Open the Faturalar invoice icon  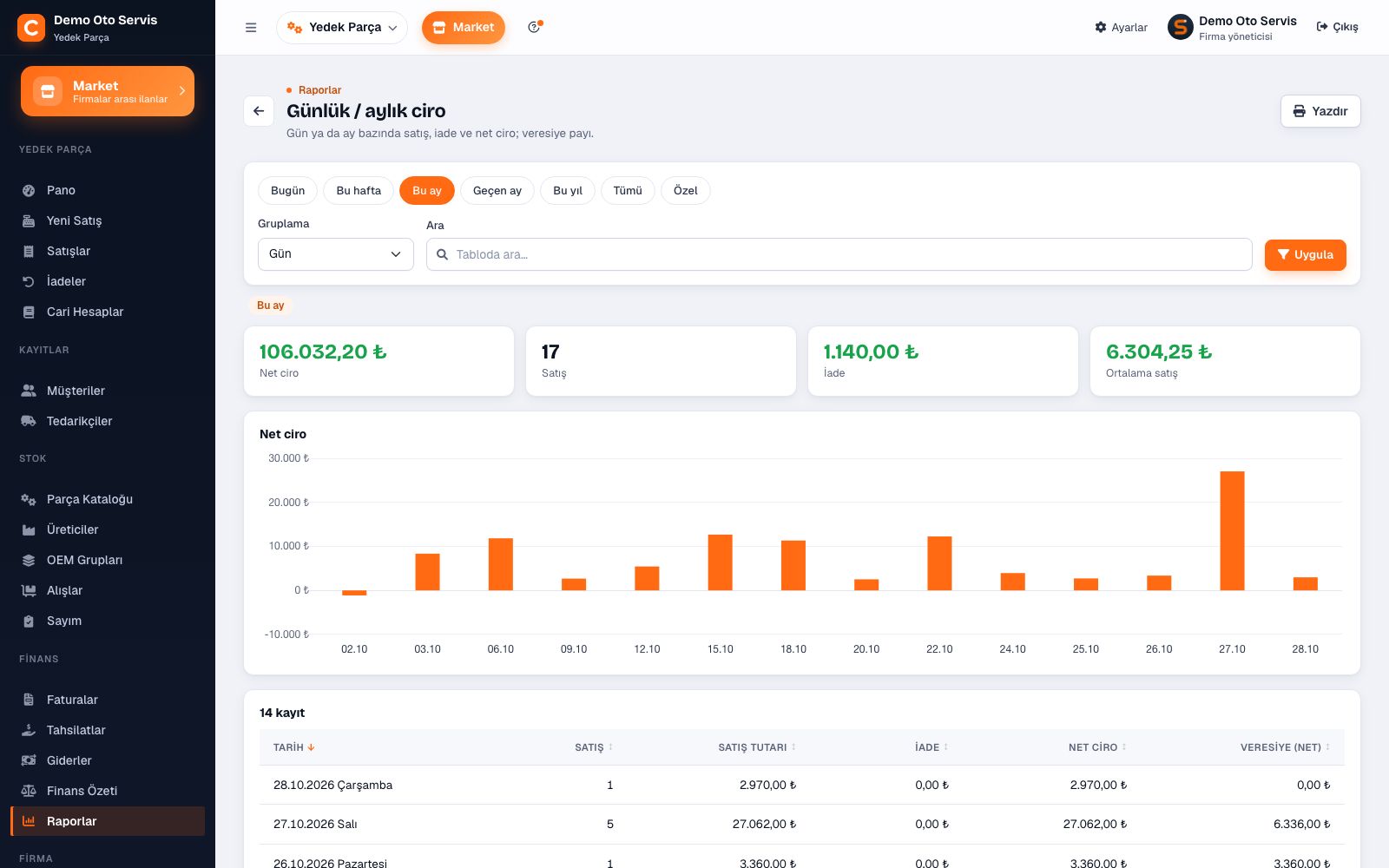pyautogui.click(x=29, y=700)
